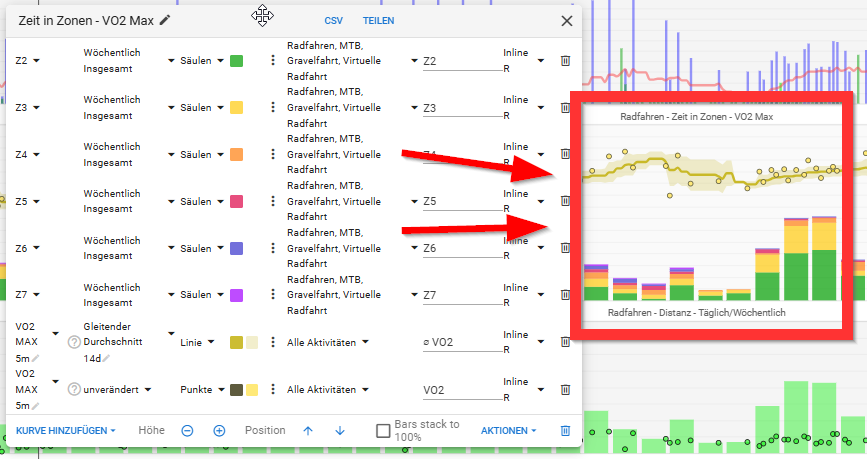Click the pencil icon to edit chart title
Screen dimensions: 867x459
tap(165, 20)
